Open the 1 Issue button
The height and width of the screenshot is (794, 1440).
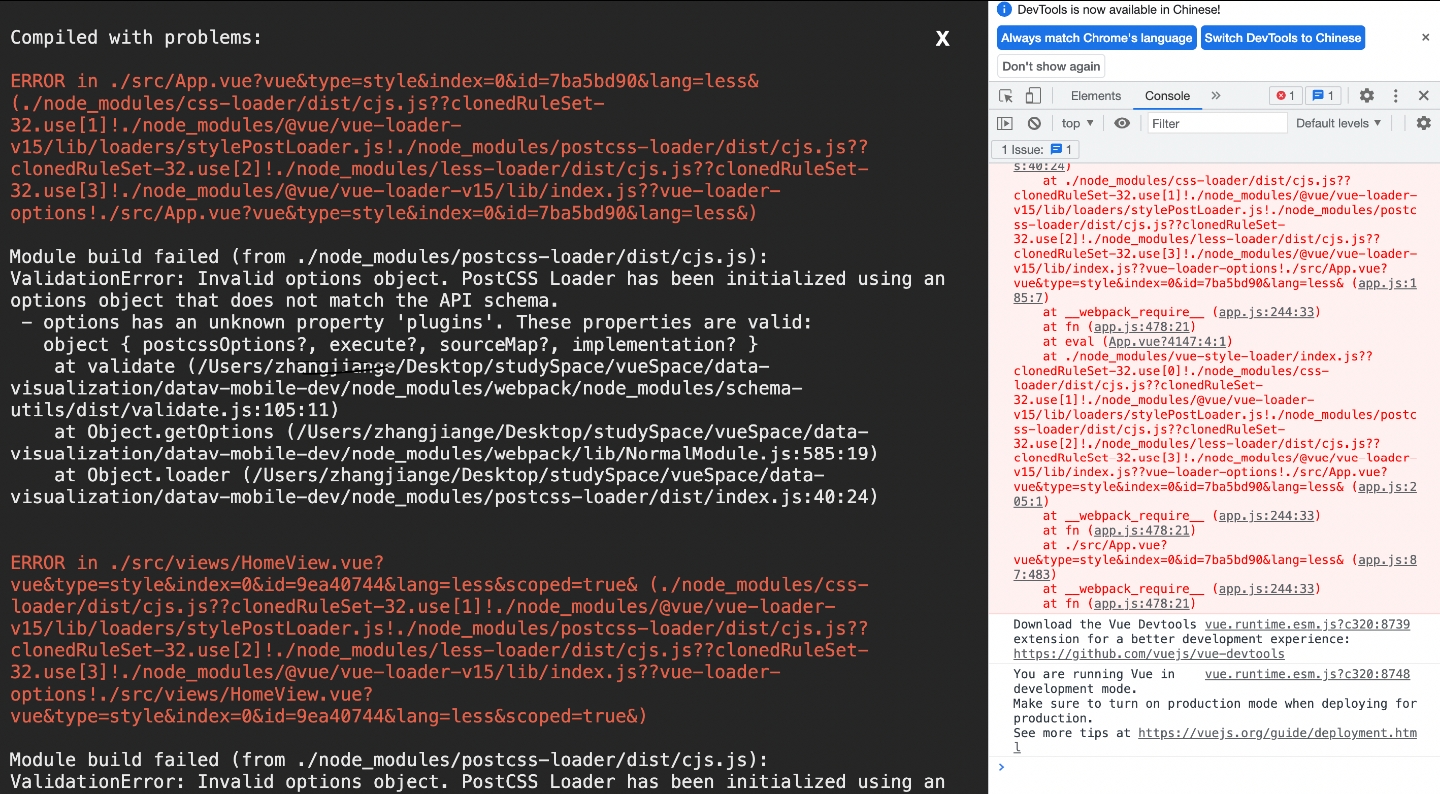point(1036,149)
